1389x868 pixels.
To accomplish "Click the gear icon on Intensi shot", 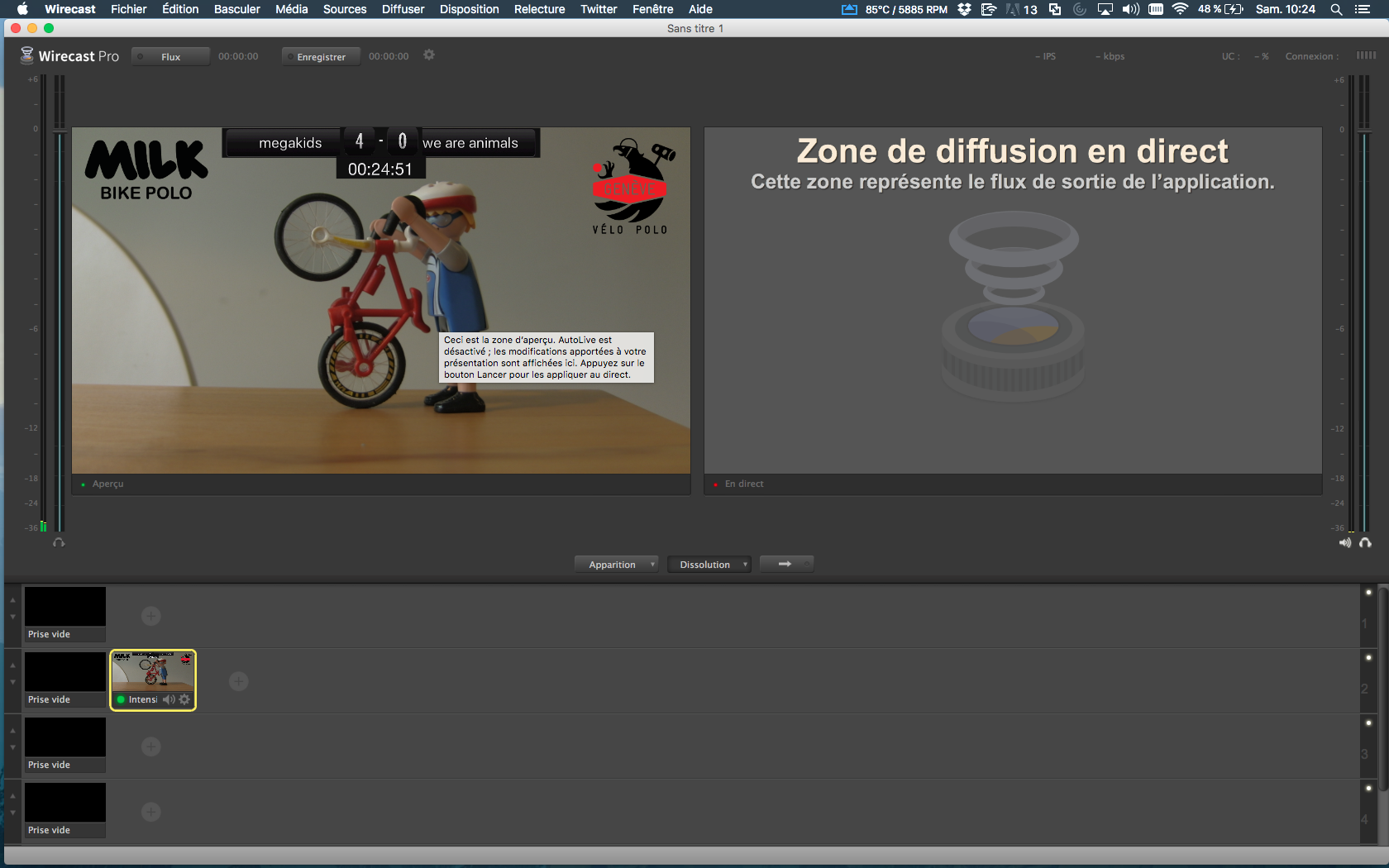I will point(184,699).
